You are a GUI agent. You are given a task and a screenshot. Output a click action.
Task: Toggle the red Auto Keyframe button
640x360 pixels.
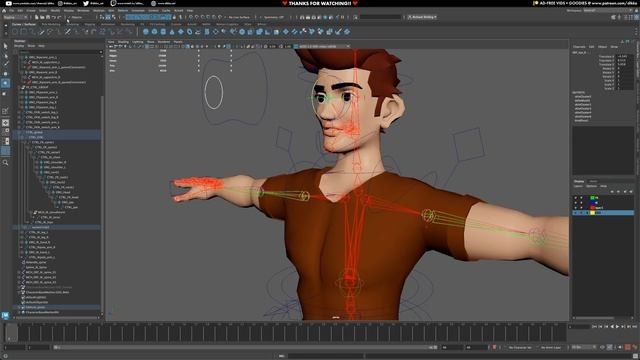(x=628, y=347)
